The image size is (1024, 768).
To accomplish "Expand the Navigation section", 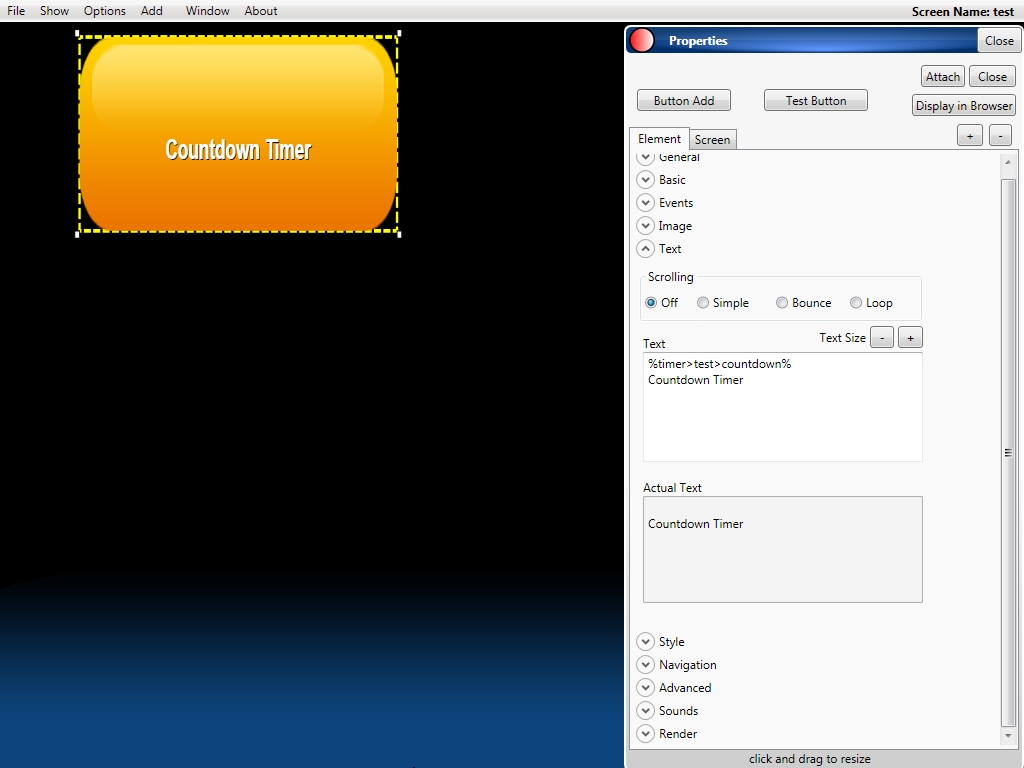I will 645,665.
